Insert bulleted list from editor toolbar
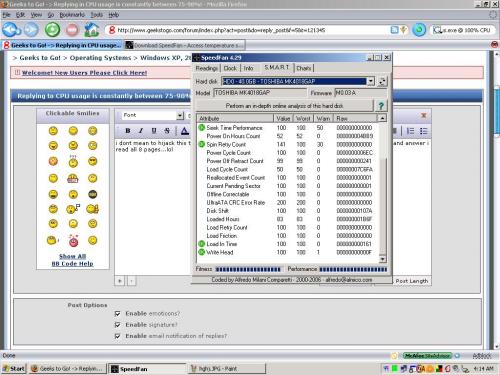Image resolution: width=500 pixels, height=375 pixels. pyautogui.click(x=423, y=131)
